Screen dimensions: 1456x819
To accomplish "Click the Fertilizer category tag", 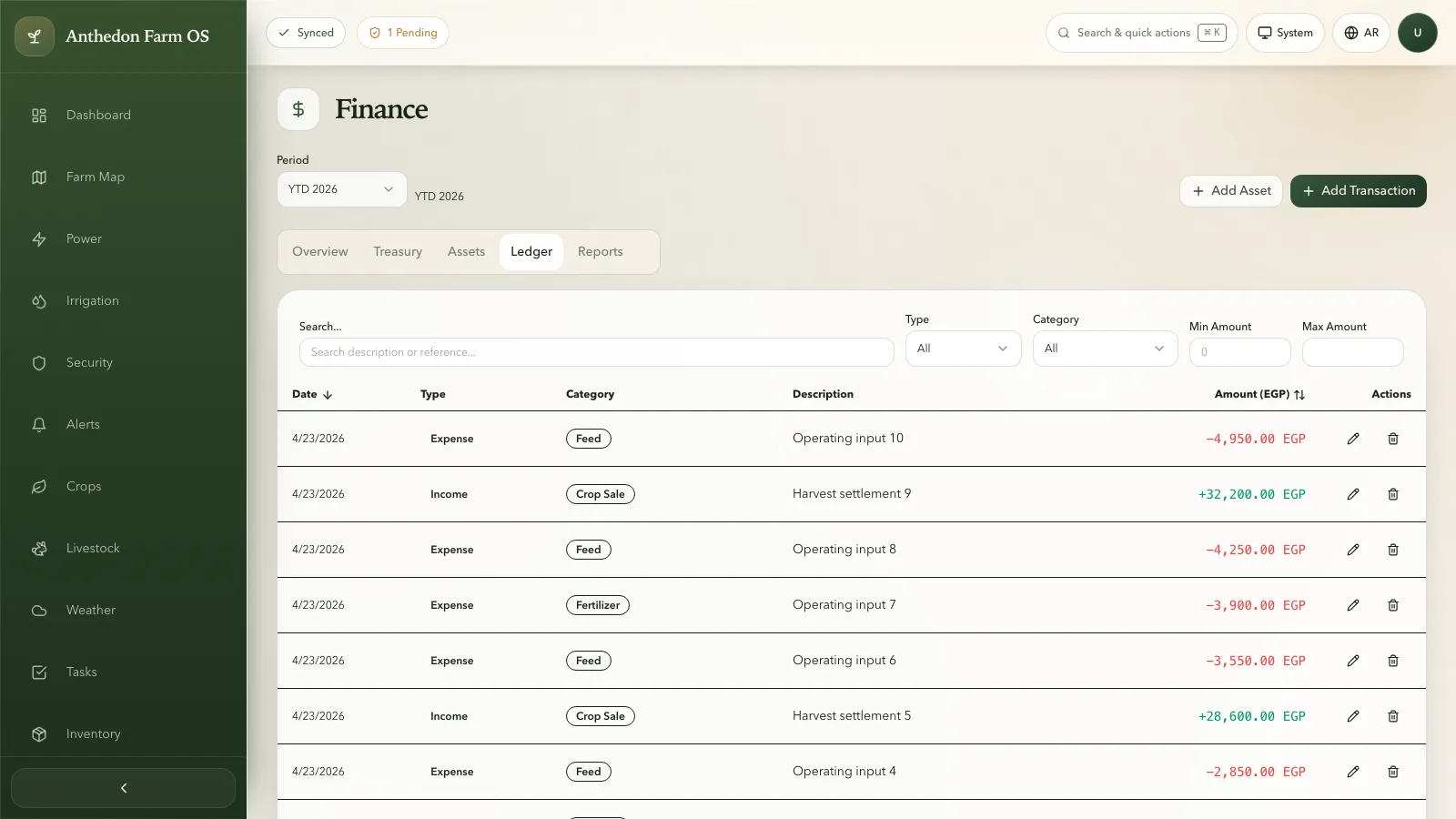I will coord(598,605).
